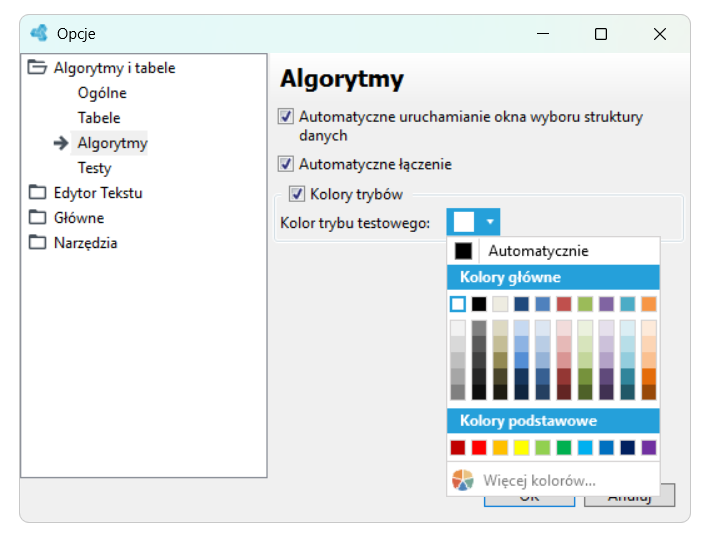The height and width of the screenshot is (542, 702).
Task: Open the Kolor trybu testowego dropdown arrow
Action: point(490,222)
